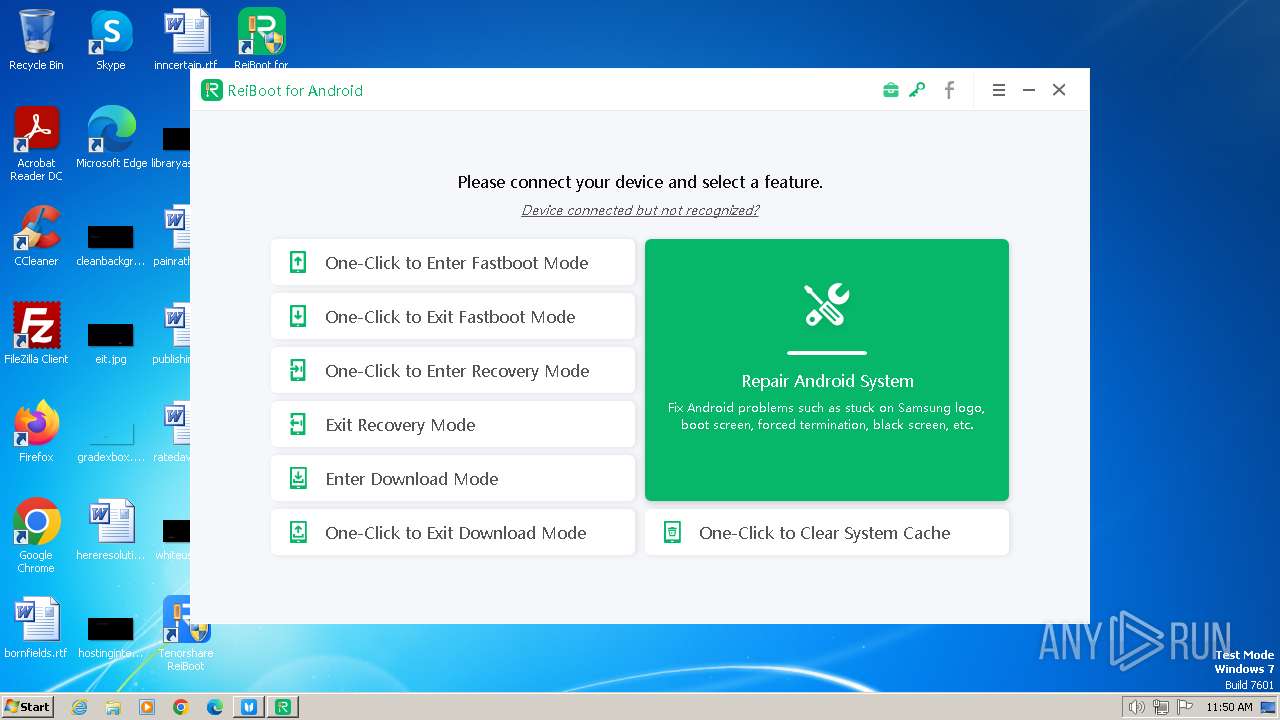Click the key register icon
1280x720 pixels.
917,90
